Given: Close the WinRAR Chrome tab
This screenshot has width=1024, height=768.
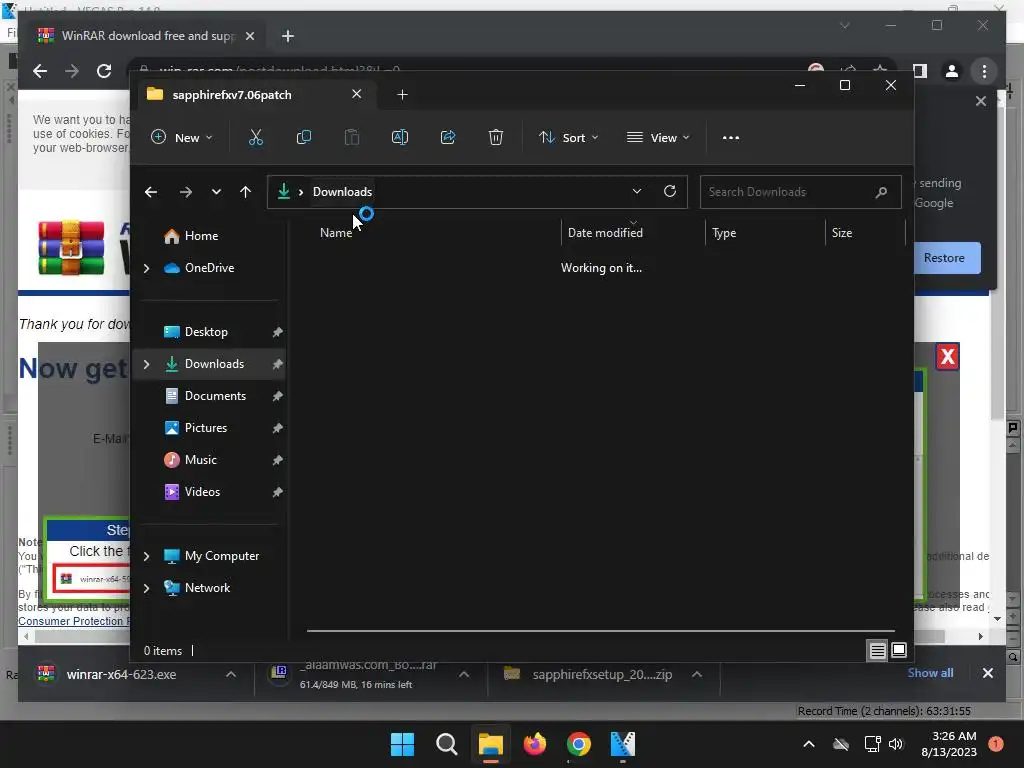Looking at the screenshot, I should (249, 36).
